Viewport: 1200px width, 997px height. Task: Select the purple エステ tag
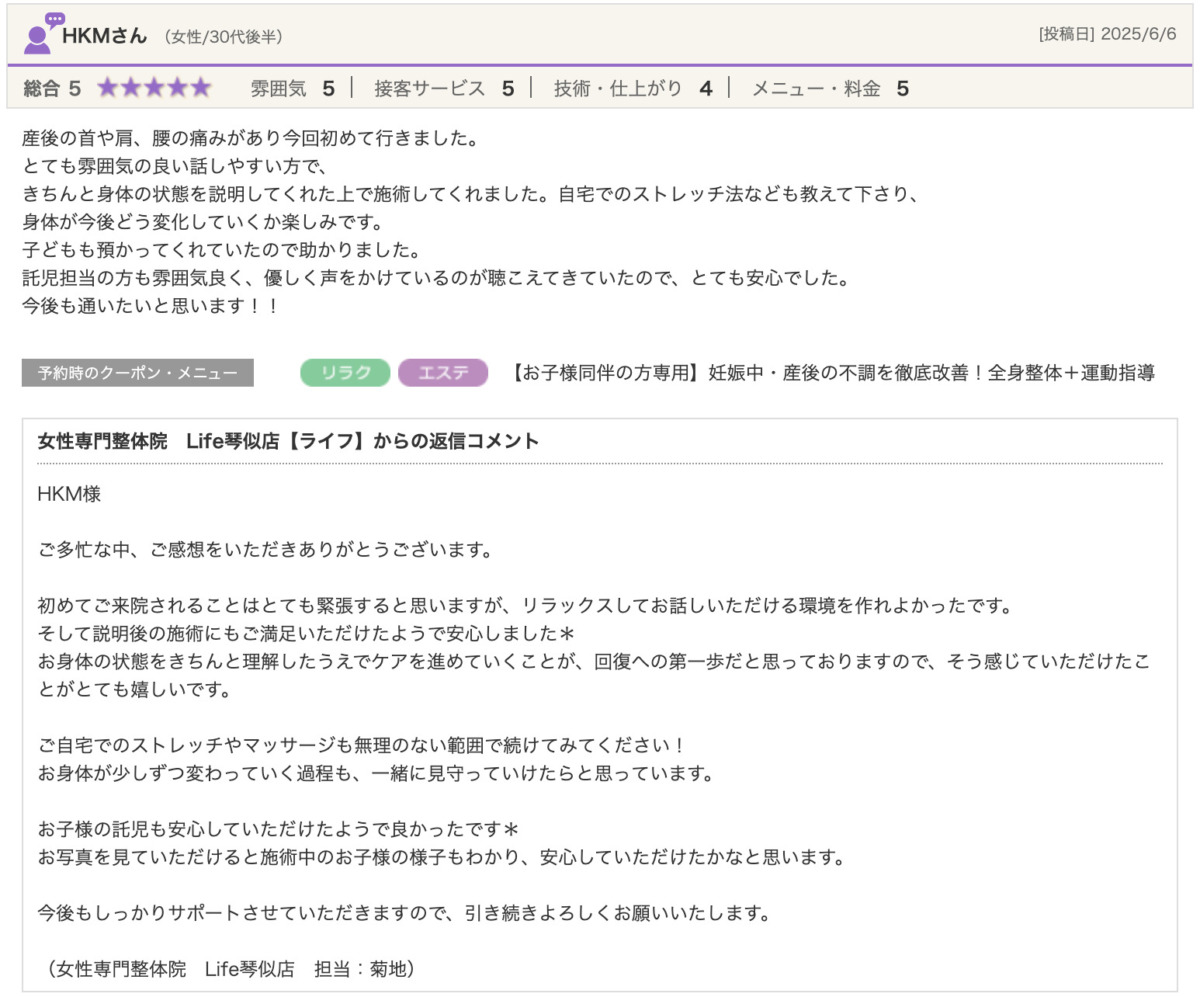(x=442, y=373)
